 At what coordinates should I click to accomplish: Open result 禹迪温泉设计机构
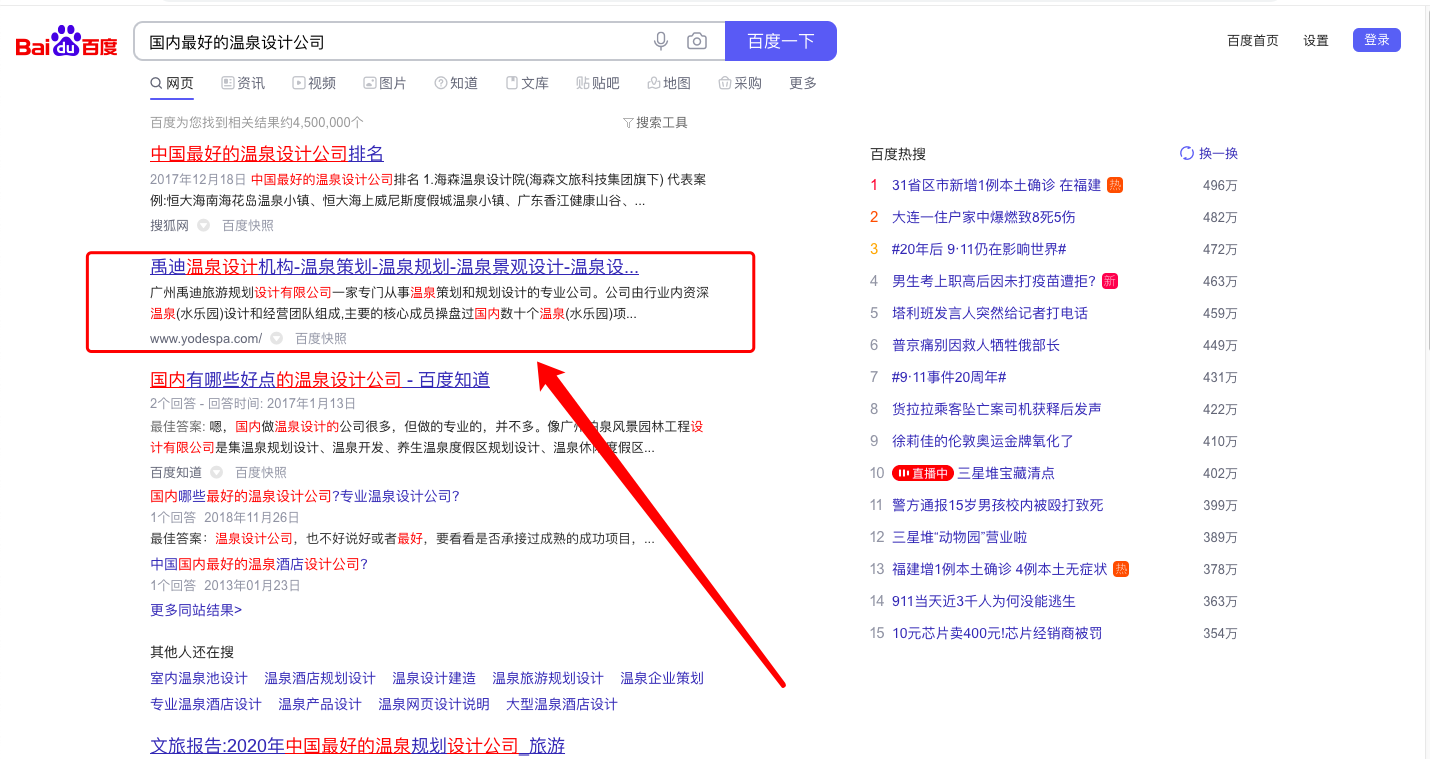click(394, 267)
